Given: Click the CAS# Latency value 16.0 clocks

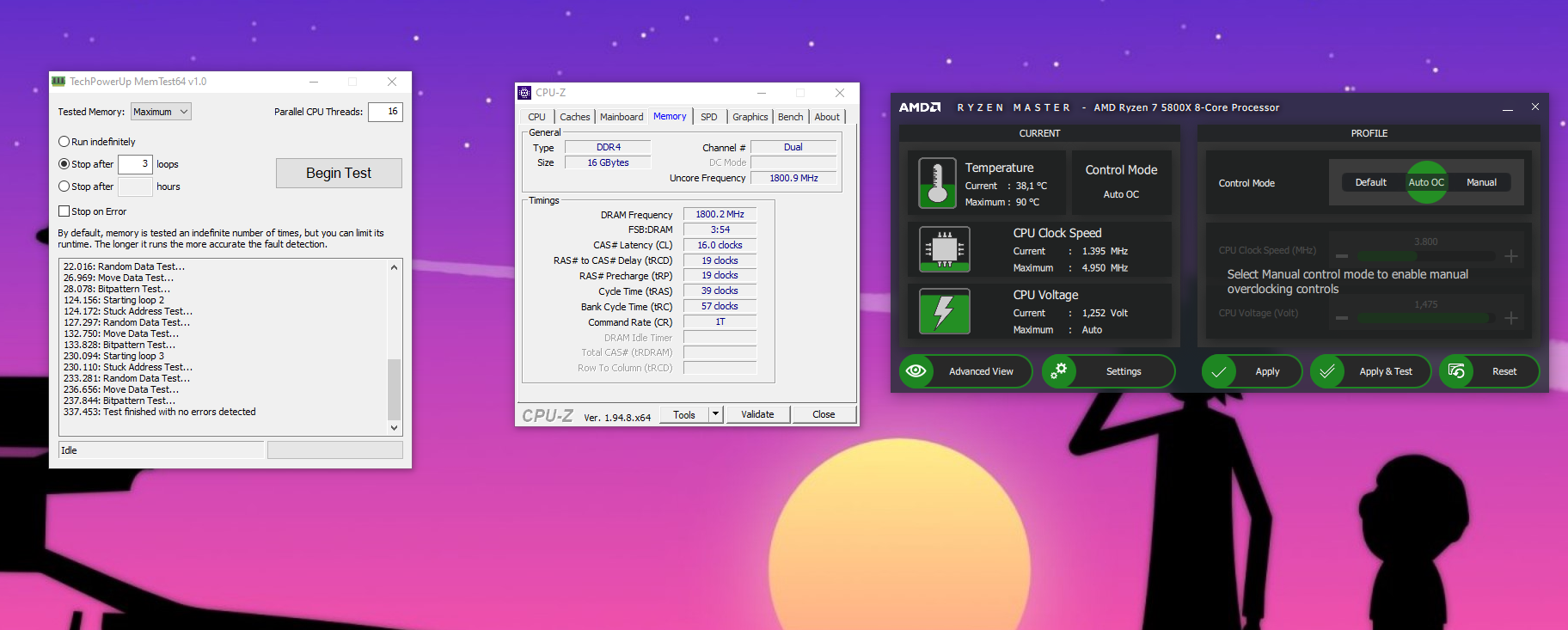Looking at the screenshot, I should 720,245.
